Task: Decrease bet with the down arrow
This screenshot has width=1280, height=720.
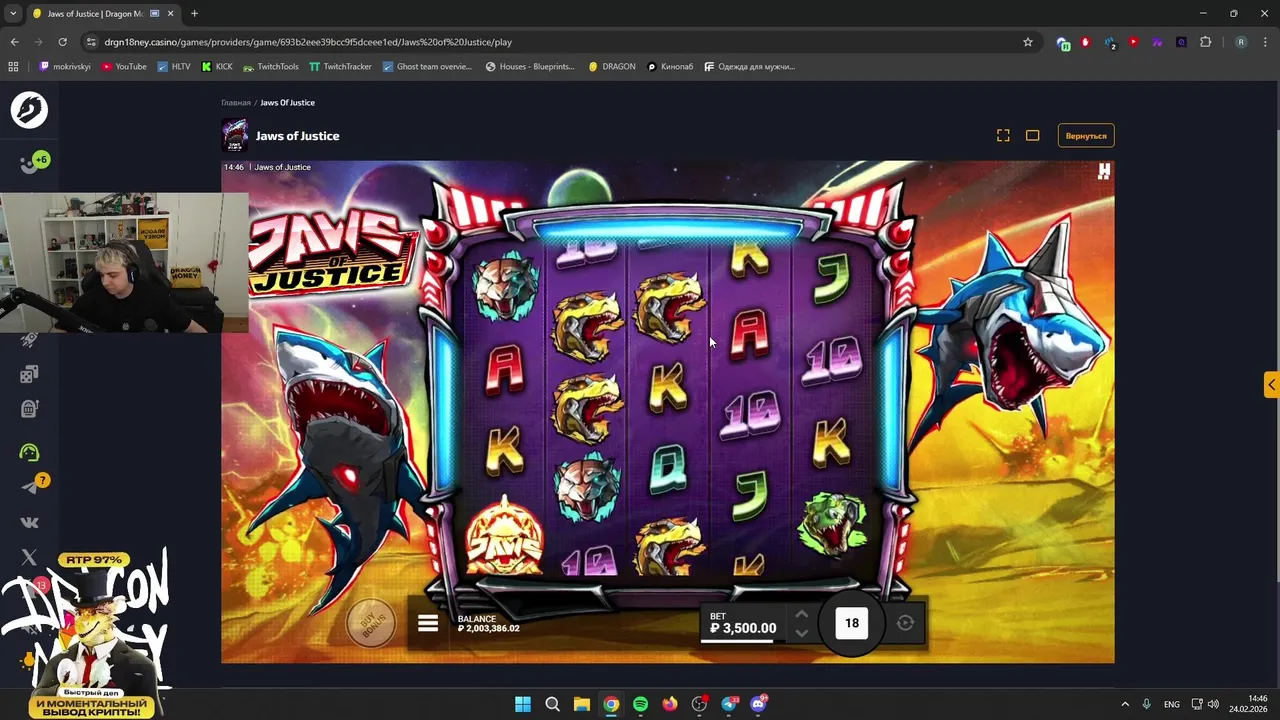Action: [801, 632]
